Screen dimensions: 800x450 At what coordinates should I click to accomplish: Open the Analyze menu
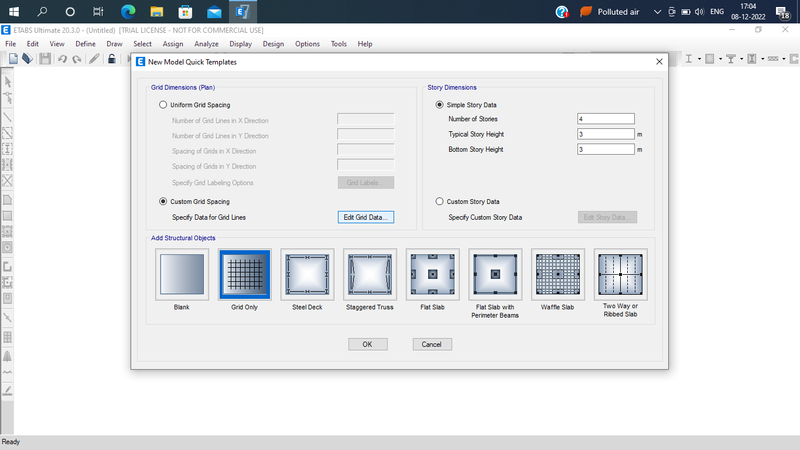click(206, 44)
